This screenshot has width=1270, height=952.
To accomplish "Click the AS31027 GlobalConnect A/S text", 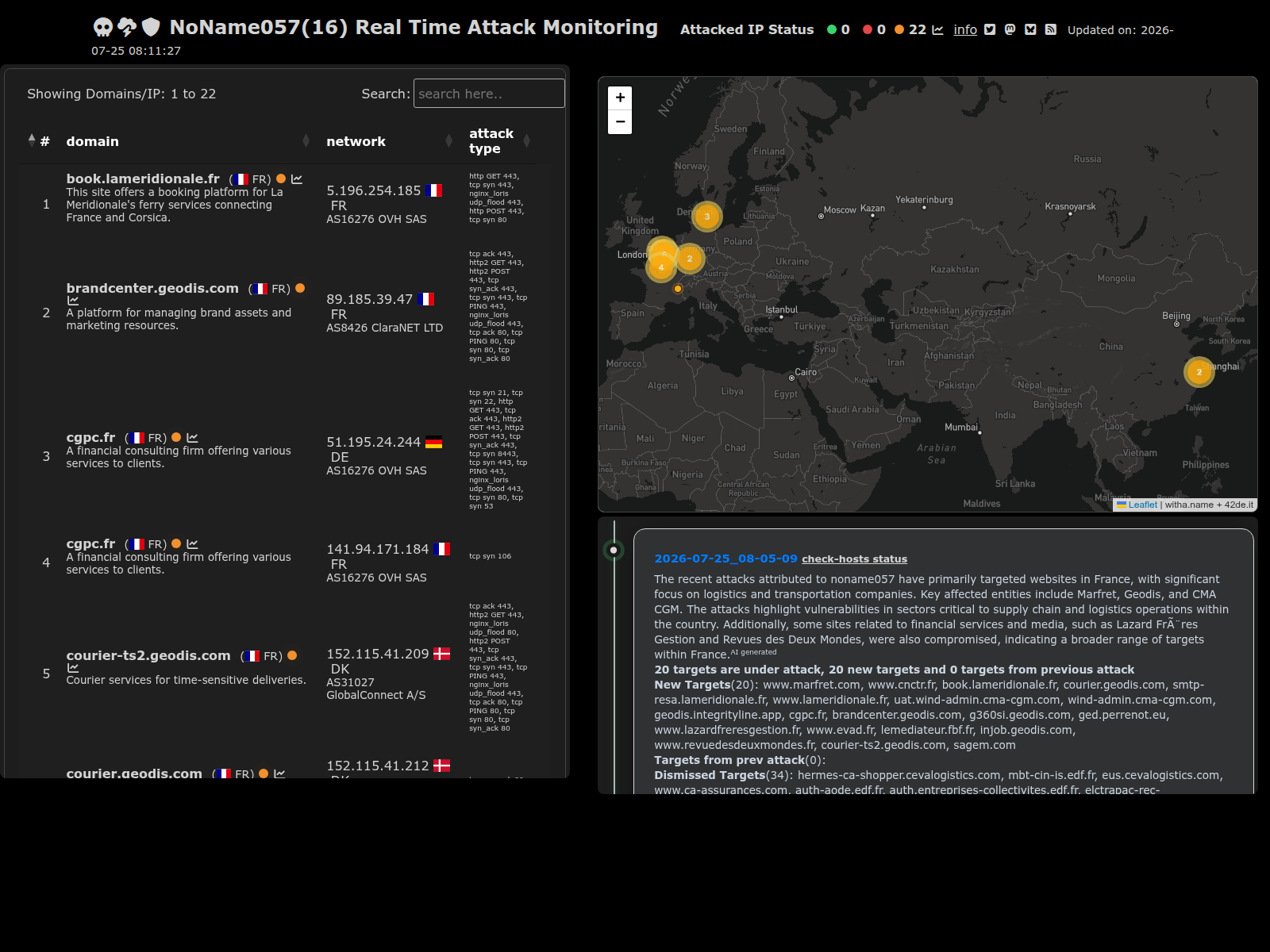I will [376, 689].
